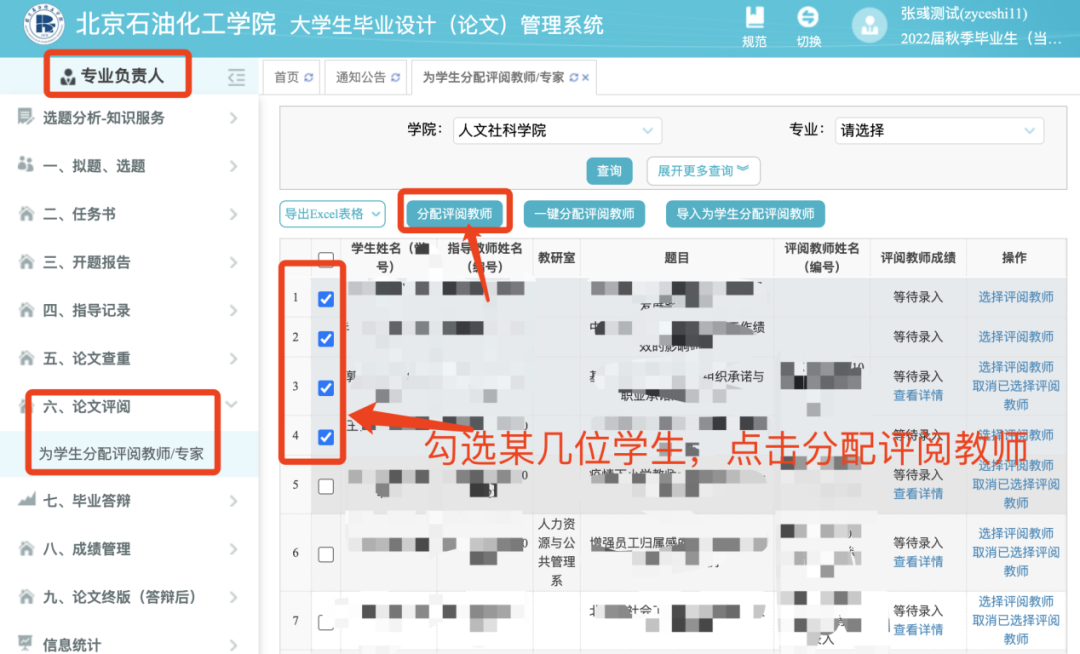Open the 学院 dropdown showing 人文社科学院

coord(557,130)
